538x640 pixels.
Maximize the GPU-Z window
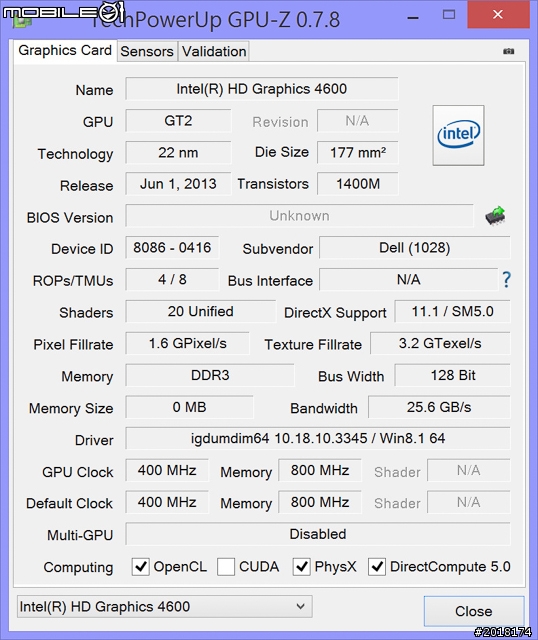click(x=449, y=15)
